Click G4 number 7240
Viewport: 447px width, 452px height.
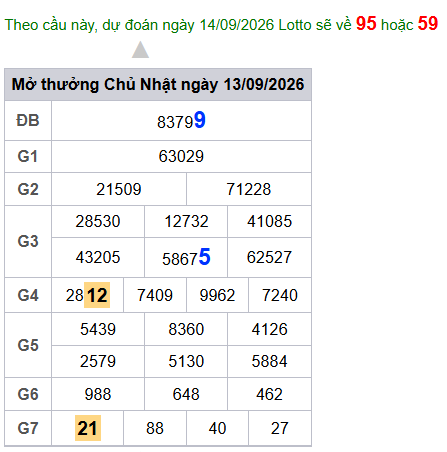[280, 295]
